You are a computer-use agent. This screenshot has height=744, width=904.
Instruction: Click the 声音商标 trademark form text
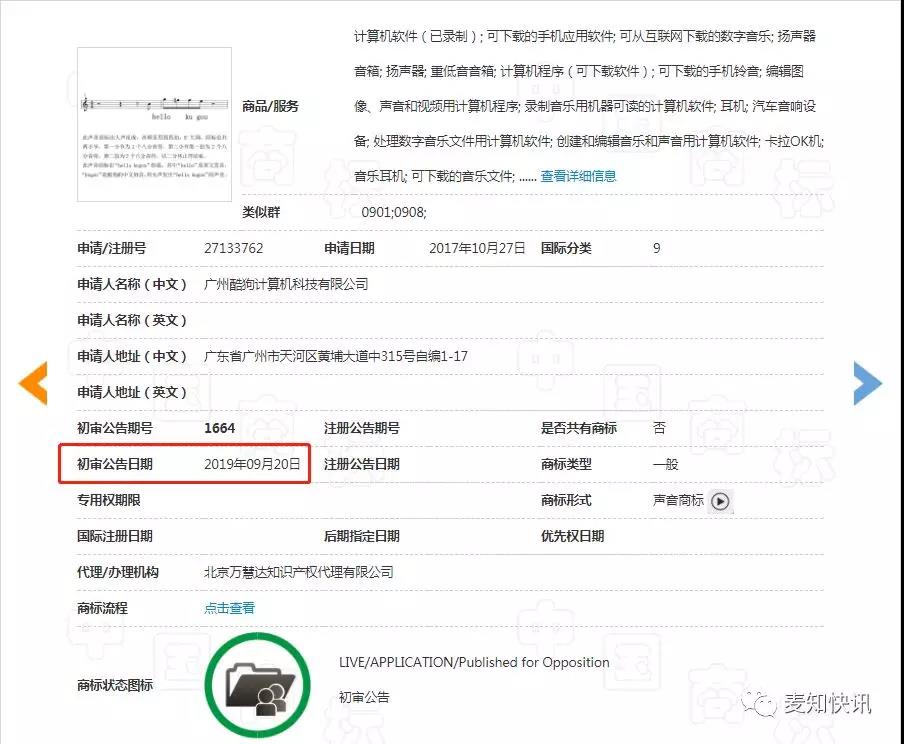[677, 500]
